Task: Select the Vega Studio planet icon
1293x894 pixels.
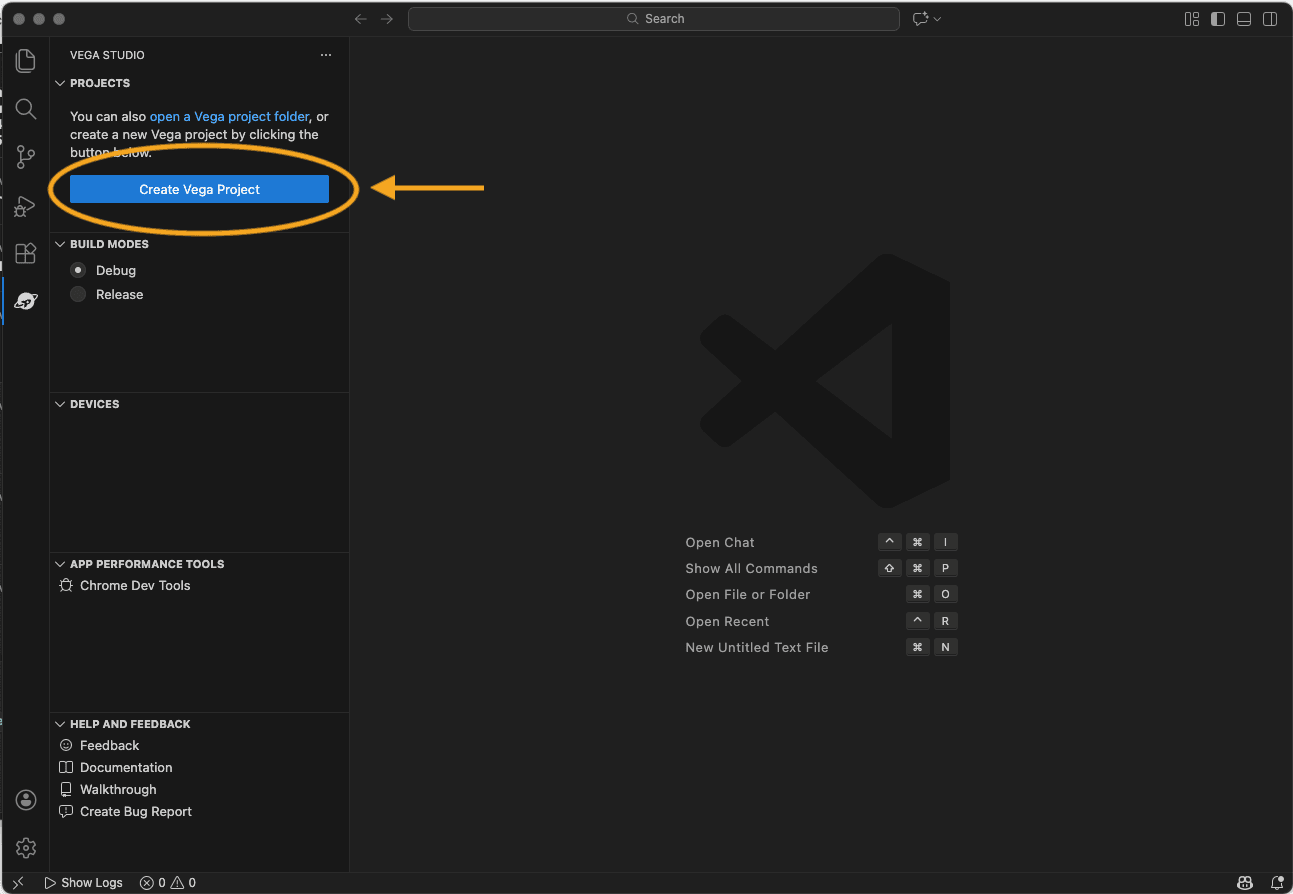Action: coord(25,300)
